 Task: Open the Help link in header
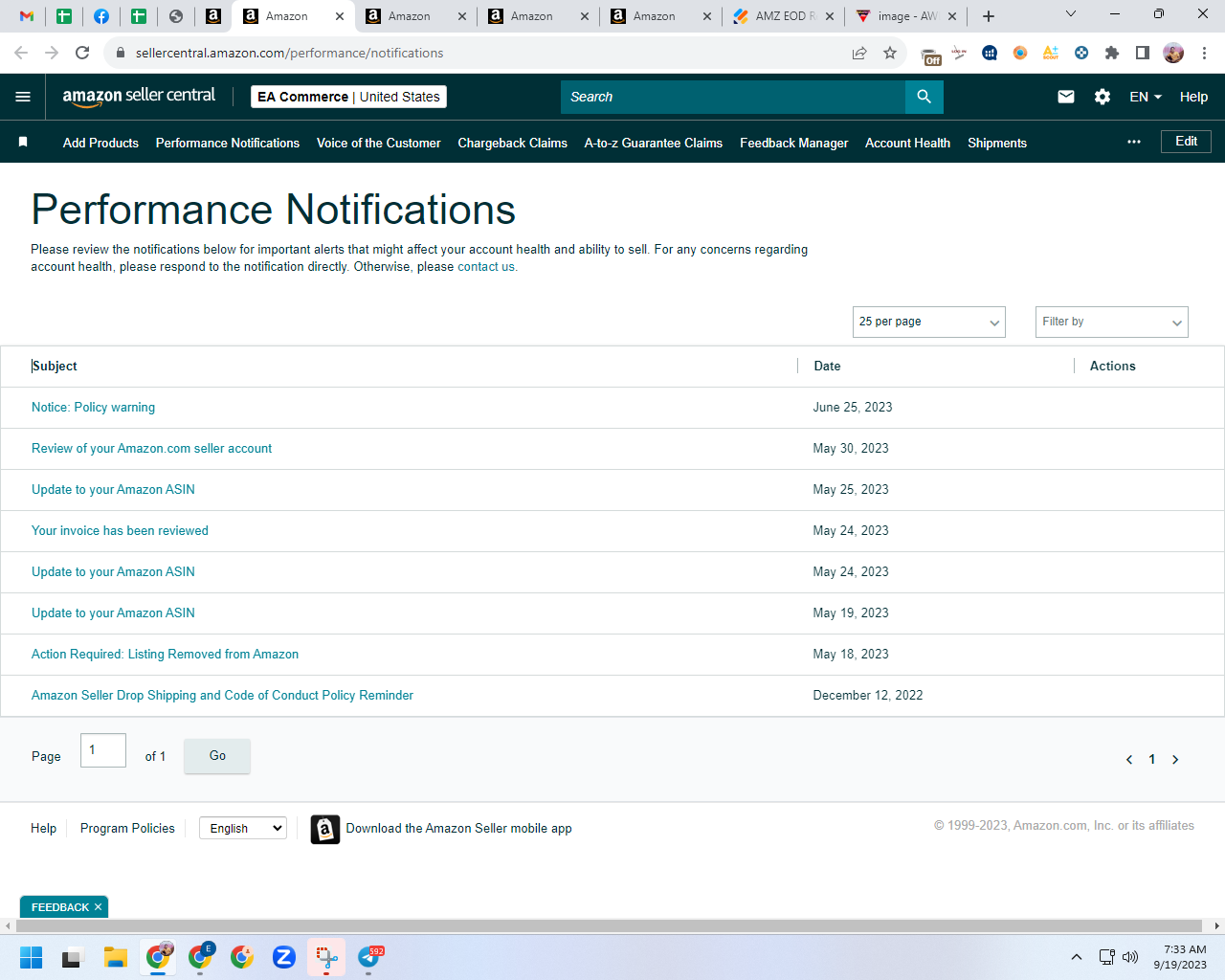click(1193, 97)
